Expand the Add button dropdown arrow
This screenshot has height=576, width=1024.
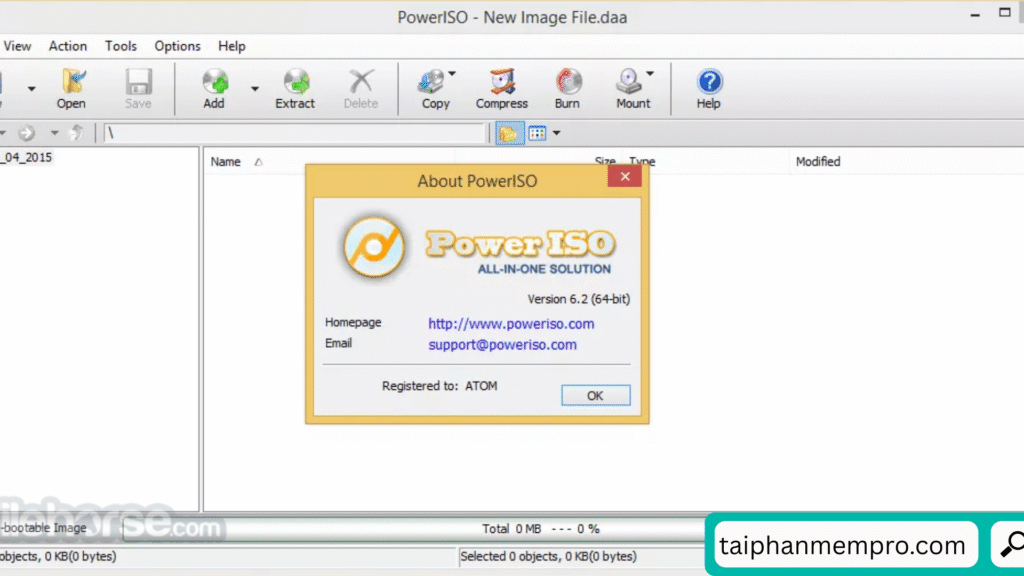[254, 89]
